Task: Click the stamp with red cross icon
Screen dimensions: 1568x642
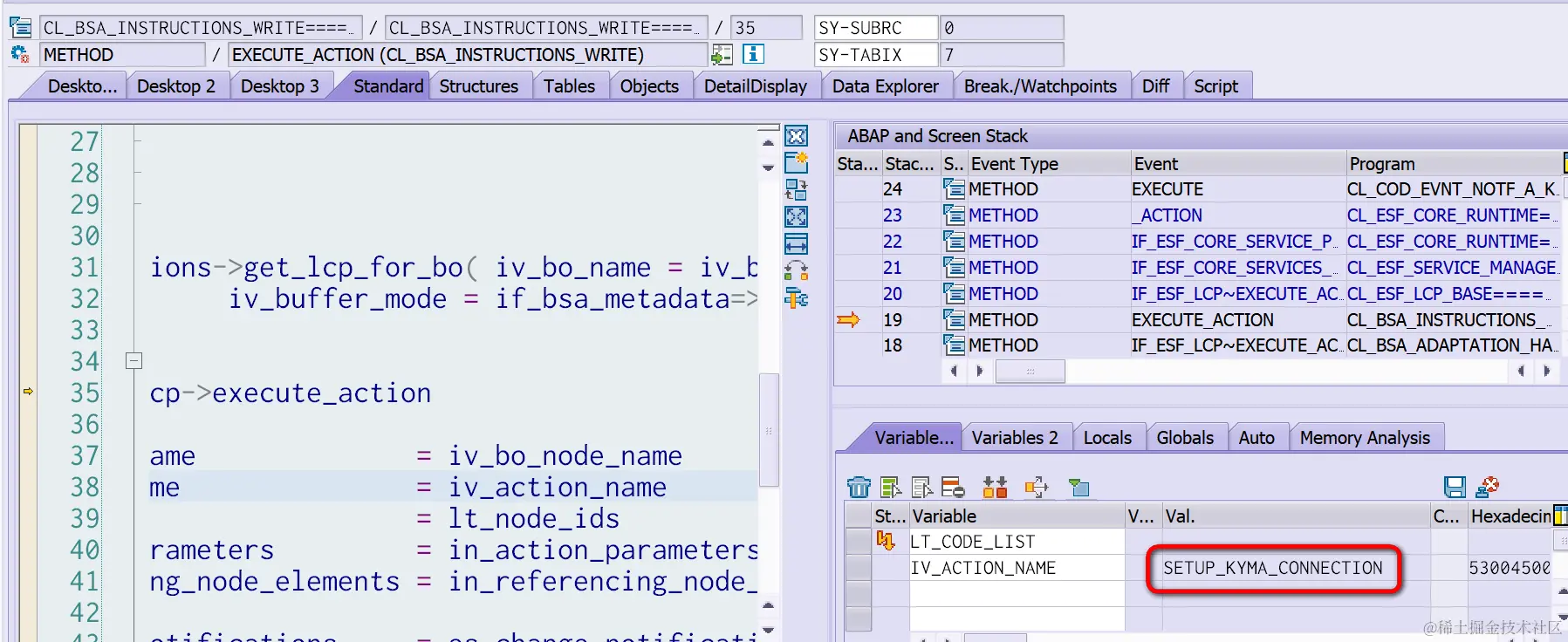Action: [x=1487, y=487]
